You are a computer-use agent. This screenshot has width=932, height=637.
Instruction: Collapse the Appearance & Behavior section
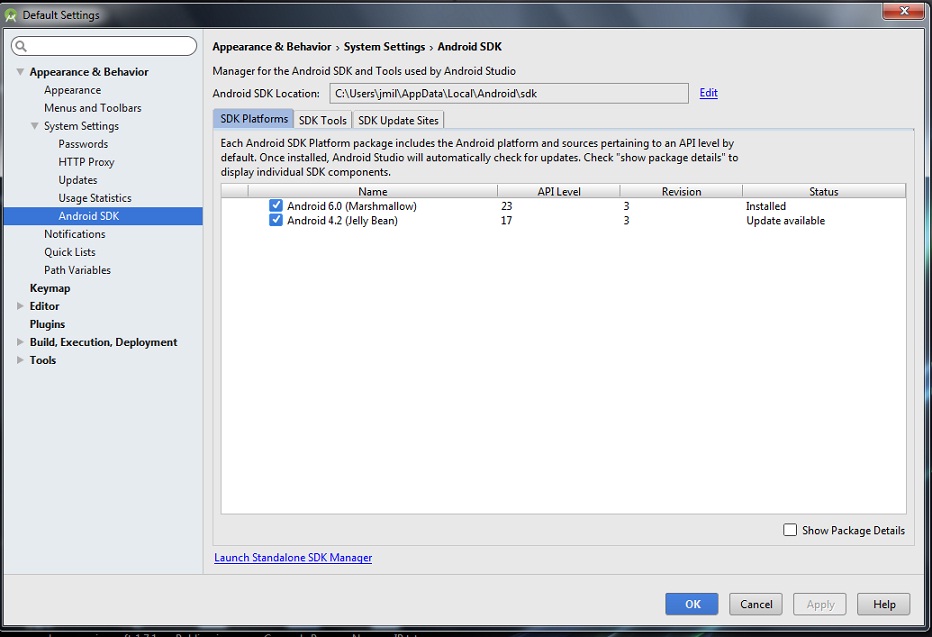pos(20,72)
